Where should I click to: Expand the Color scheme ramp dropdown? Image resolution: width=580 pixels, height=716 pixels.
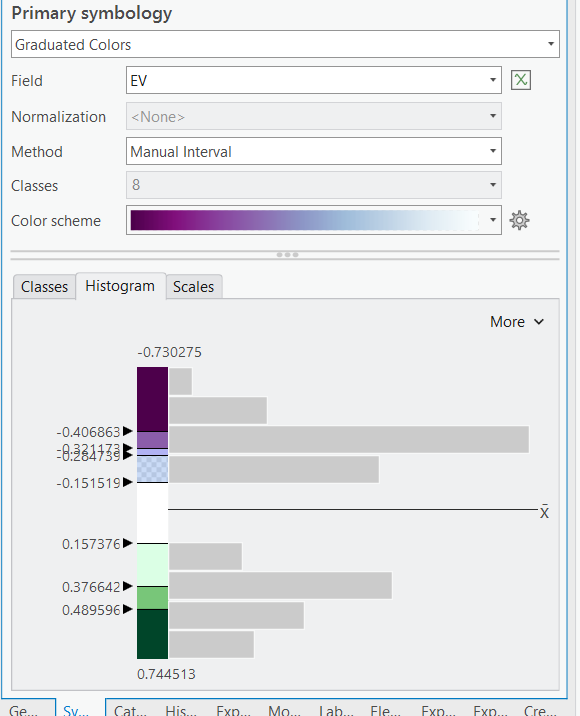tap(314, 220)
